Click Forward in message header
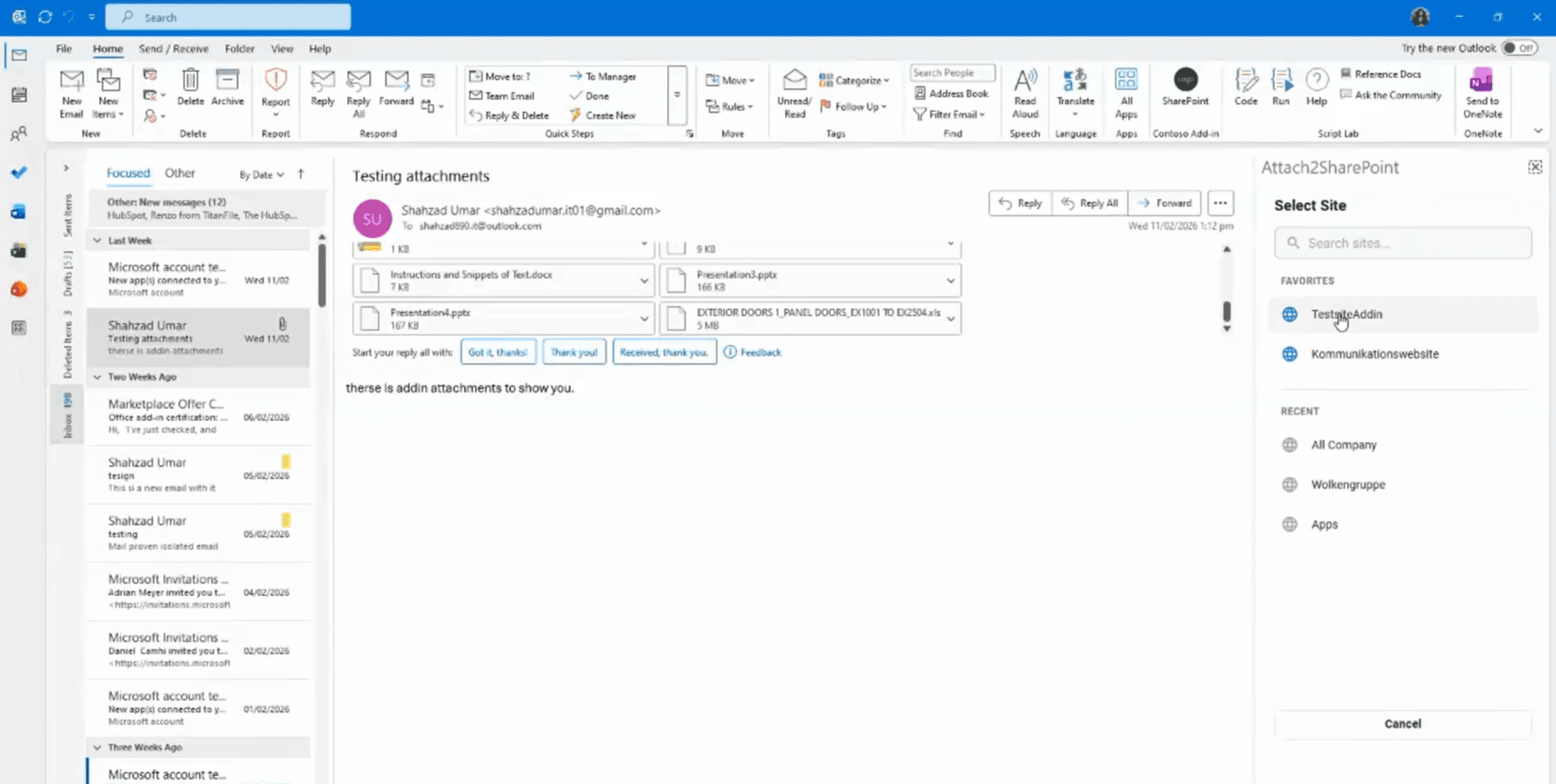The width and height of the screenshot is (1556, 784). [1164, 203]
